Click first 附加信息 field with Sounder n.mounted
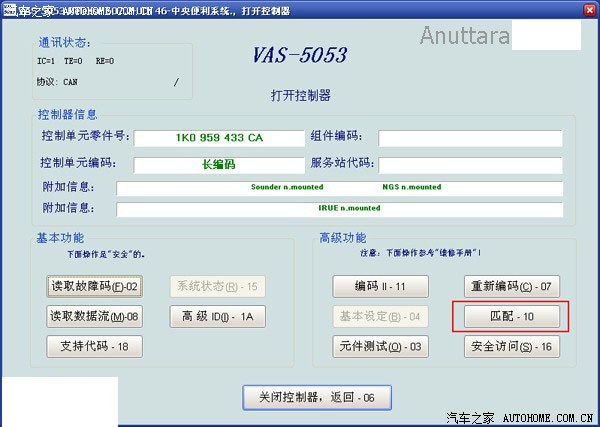This screenshot has width=600, height=427. click(340, 188)
